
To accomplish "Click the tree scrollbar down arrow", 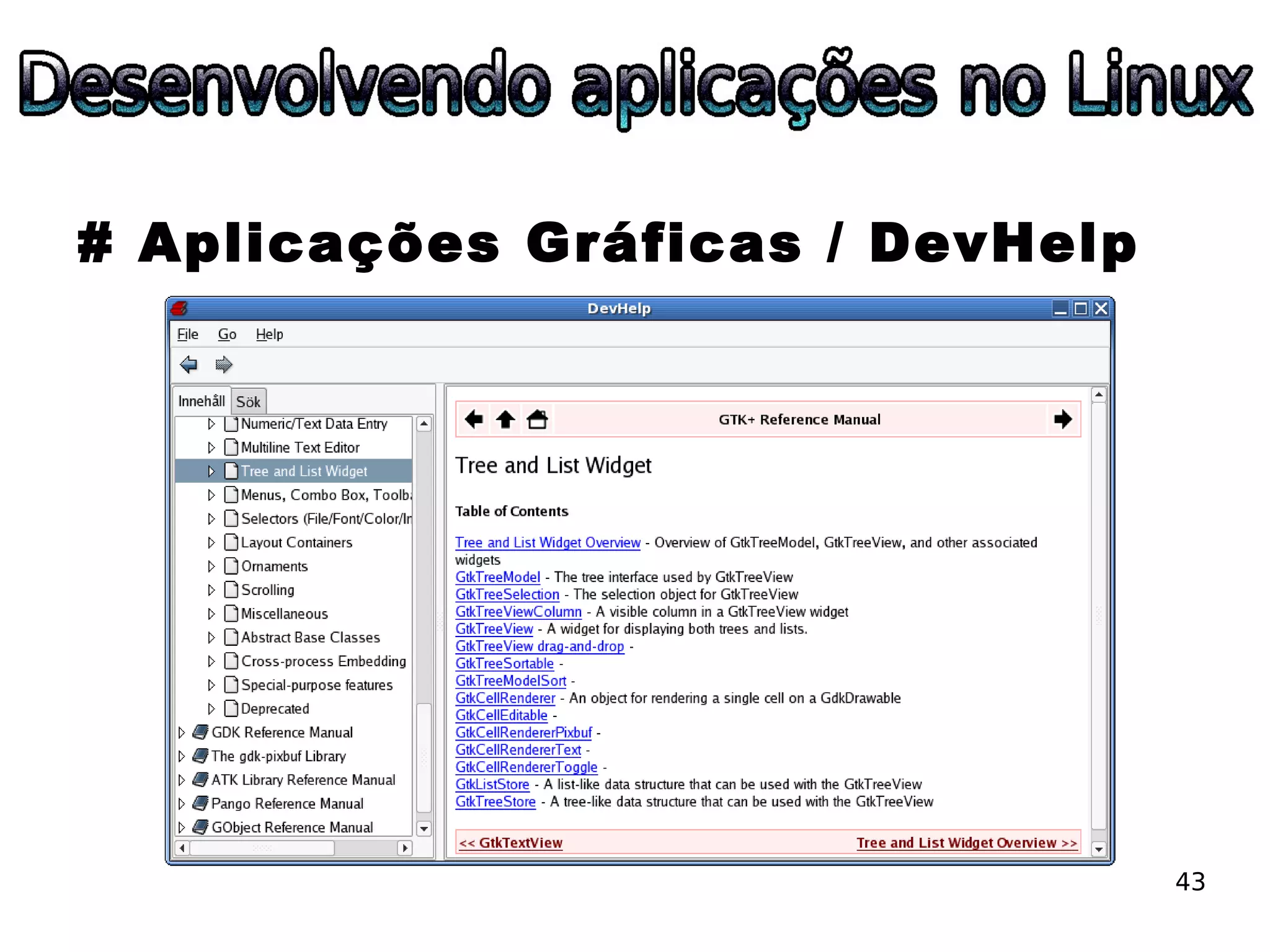I will point(424,829).
